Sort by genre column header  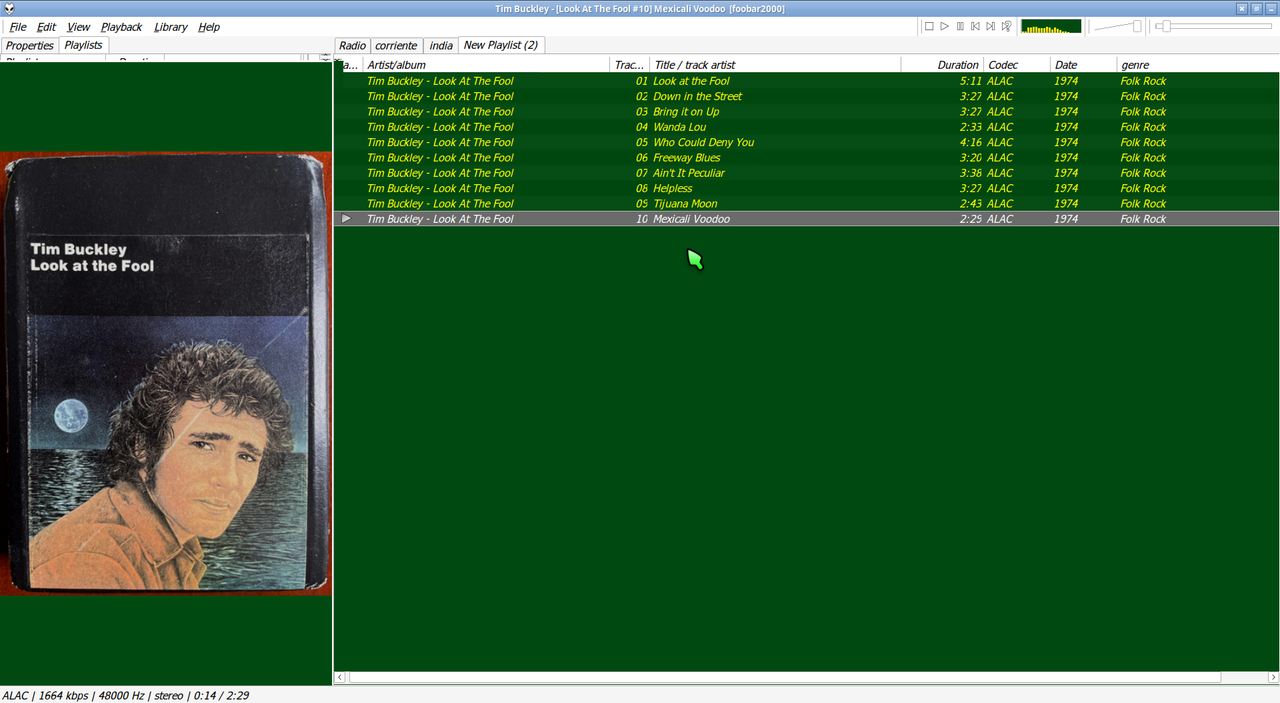click(1197, 65)
